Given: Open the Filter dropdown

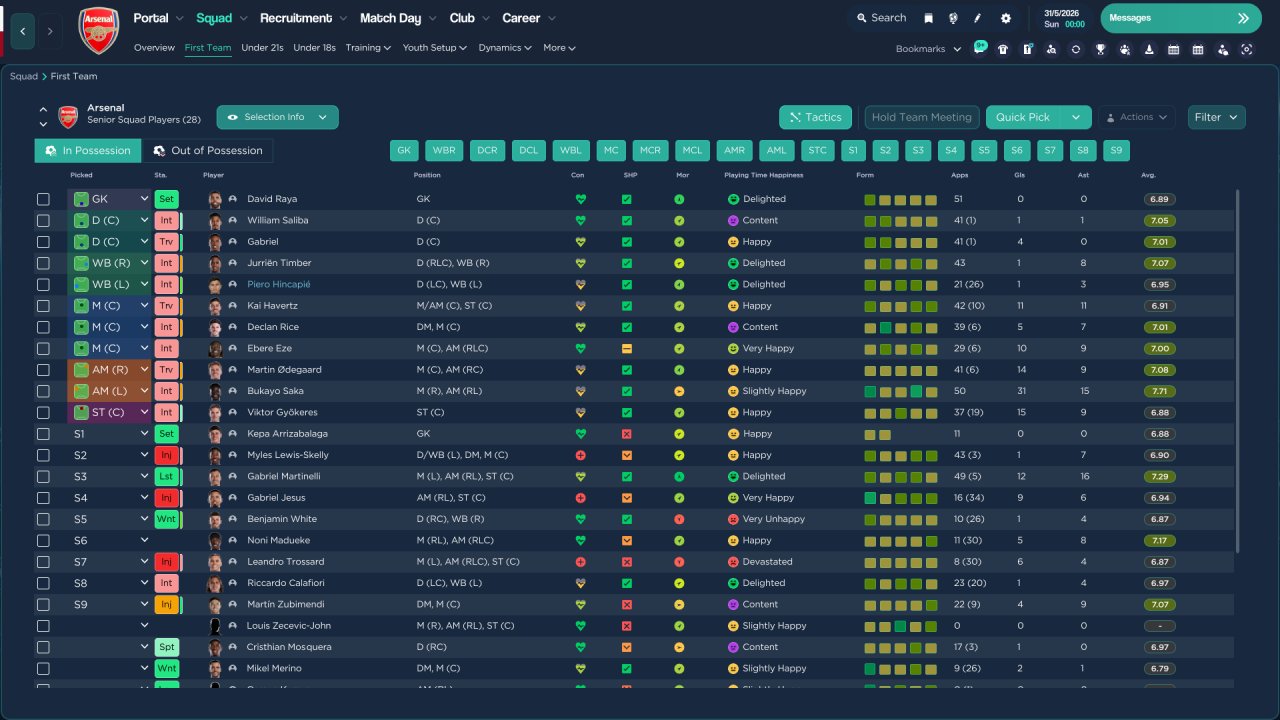Looking at the screenshot, I should tap(1216, 117).
